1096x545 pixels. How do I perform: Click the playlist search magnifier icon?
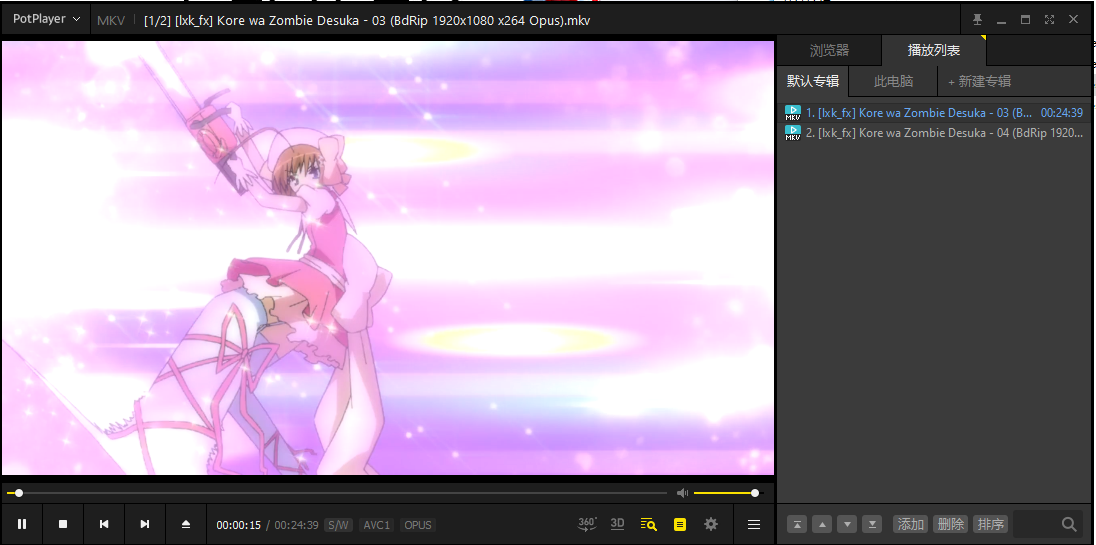(x=1069, y=524)
